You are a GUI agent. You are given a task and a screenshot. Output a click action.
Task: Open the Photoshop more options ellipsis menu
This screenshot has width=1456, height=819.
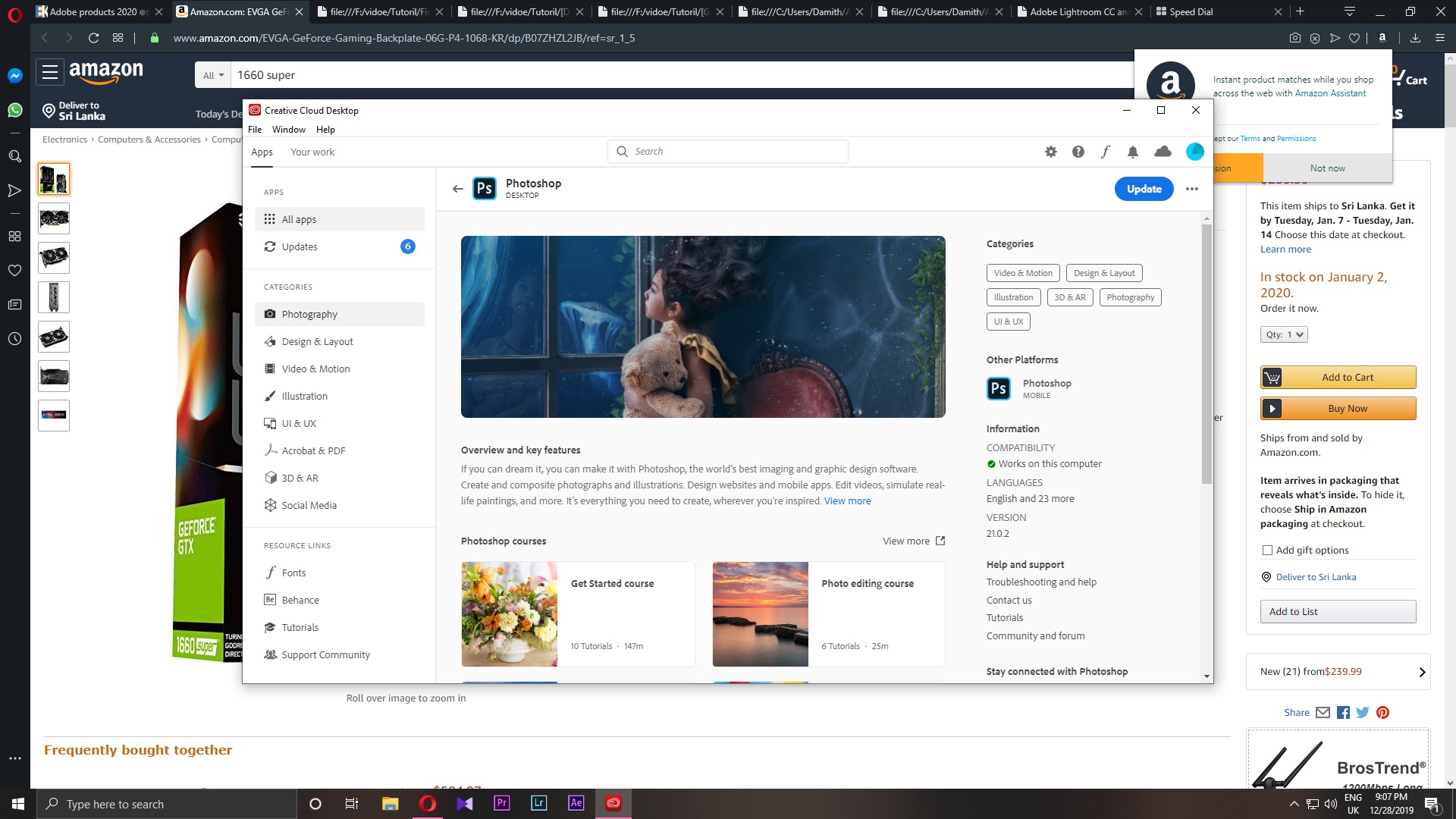tap(1192, 189)
